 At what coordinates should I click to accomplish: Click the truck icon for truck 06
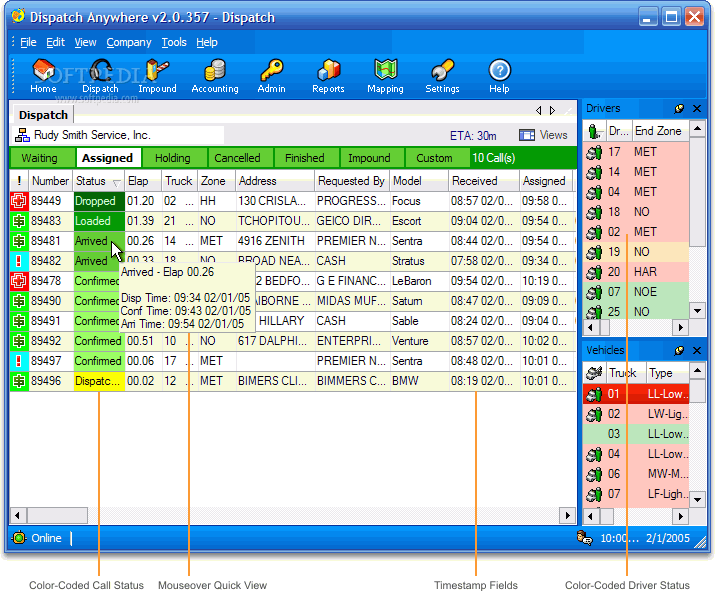pyautogui.click(x=594, y=474)
